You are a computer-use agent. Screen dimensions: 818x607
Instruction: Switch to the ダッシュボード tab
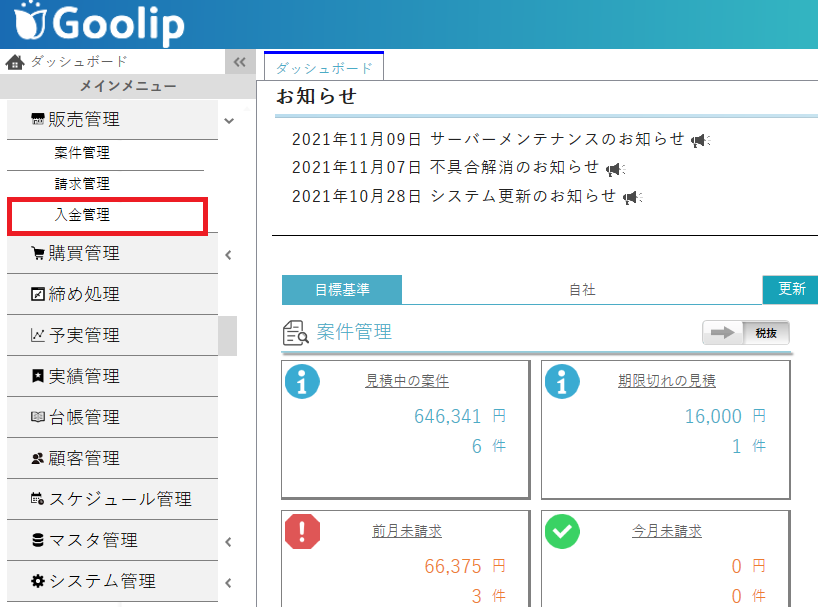[x=324, y=67]
